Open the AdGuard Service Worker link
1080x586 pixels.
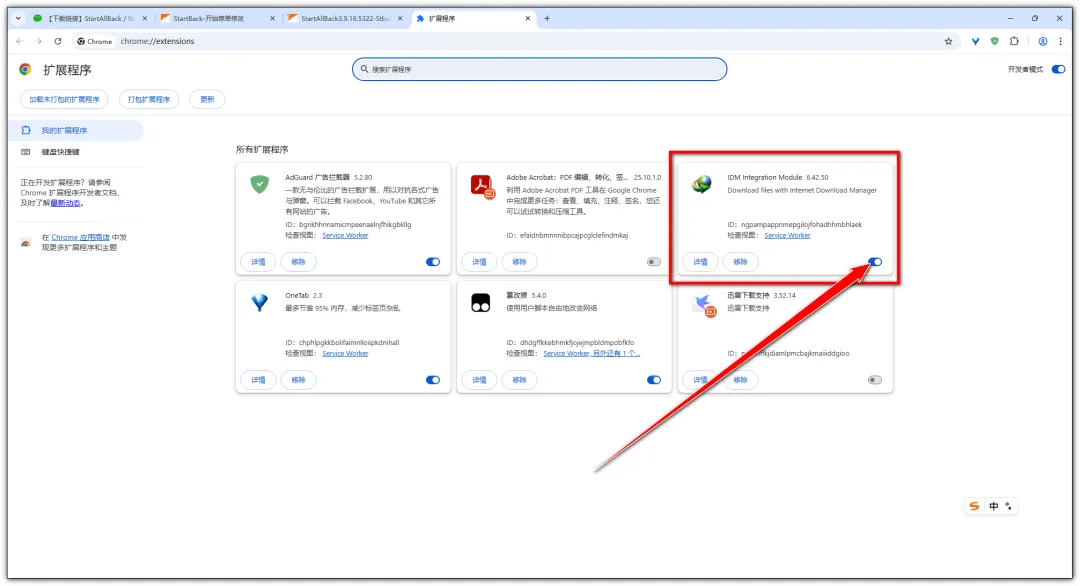345,236
